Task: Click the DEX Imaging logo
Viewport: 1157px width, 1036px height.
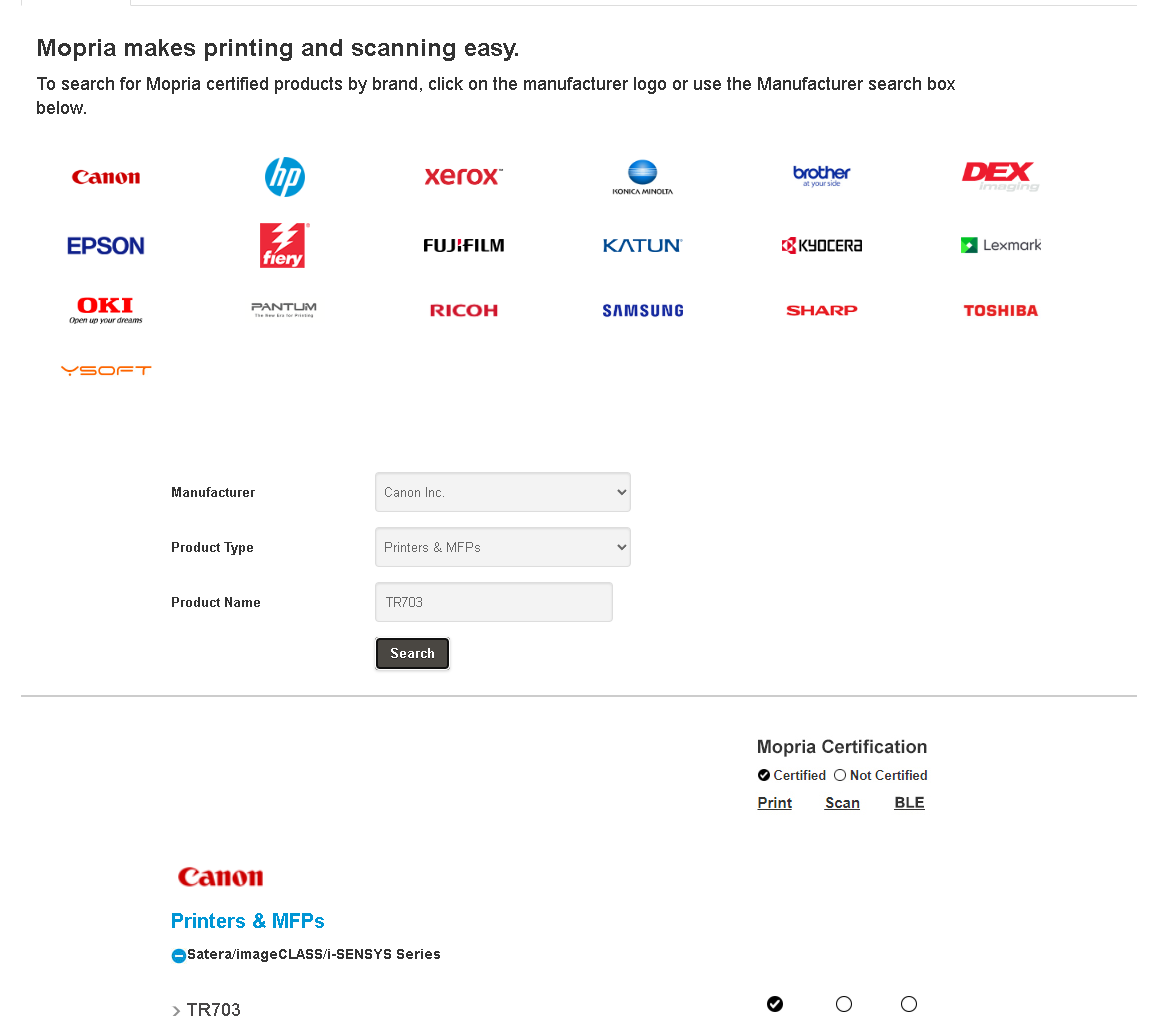Action: (1001, 176)
